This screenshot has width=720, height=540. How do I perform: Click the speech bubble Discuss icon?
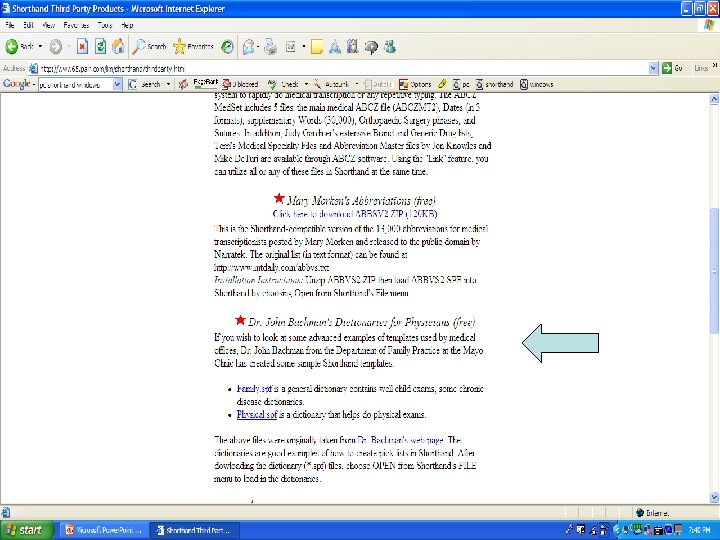371,46
